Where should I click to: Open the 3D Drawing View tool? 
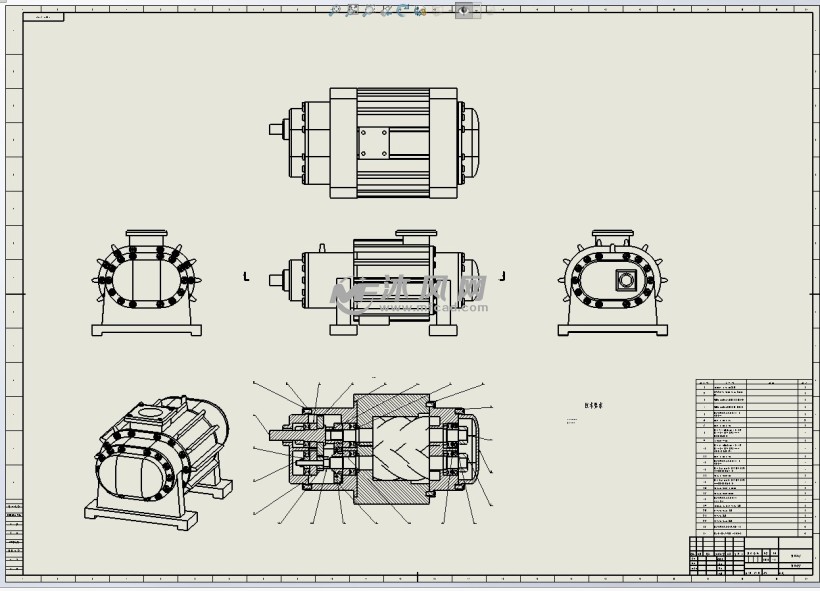pos(420,10)
